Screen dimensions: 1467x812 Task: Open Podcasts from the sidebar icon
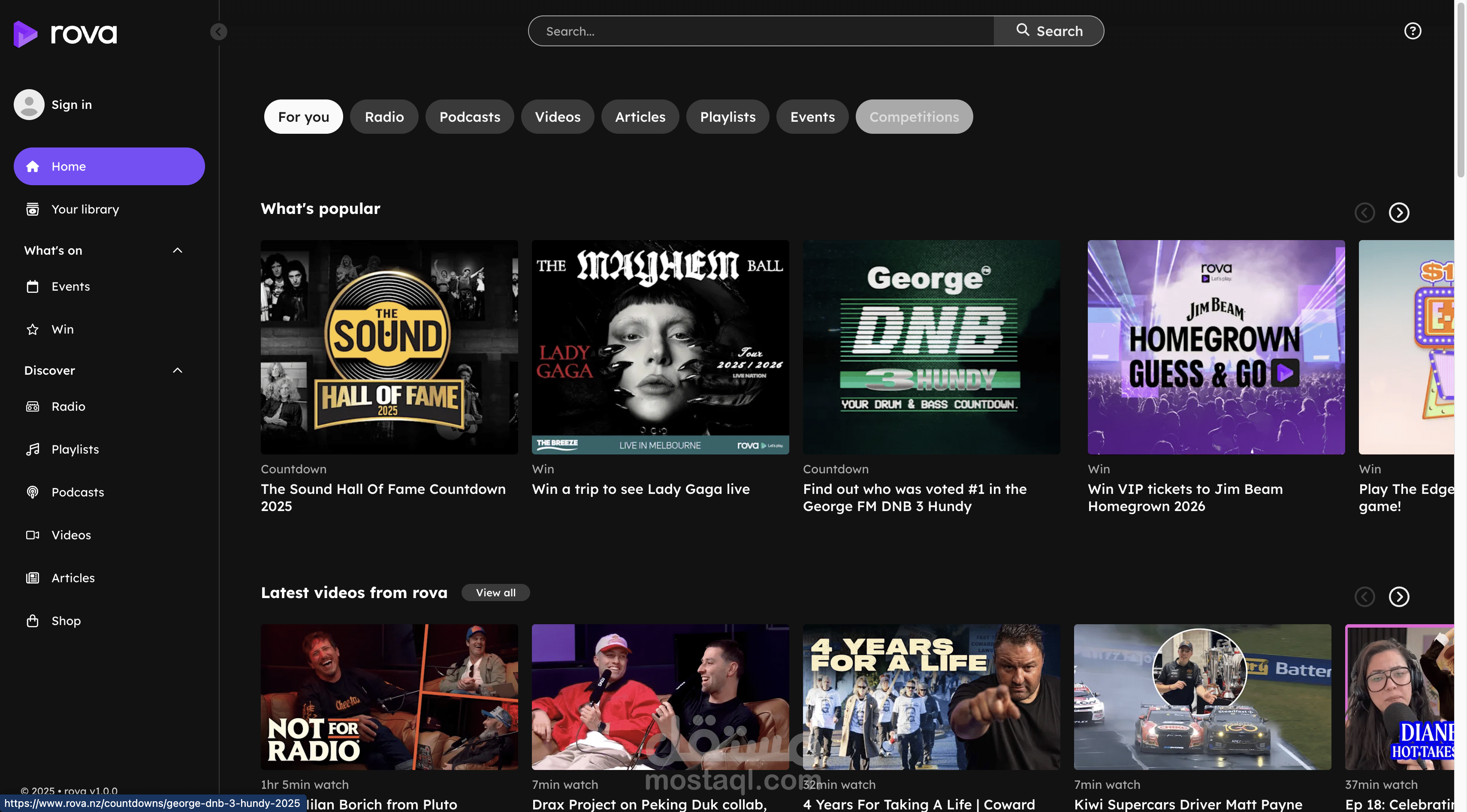click(33, 492)
